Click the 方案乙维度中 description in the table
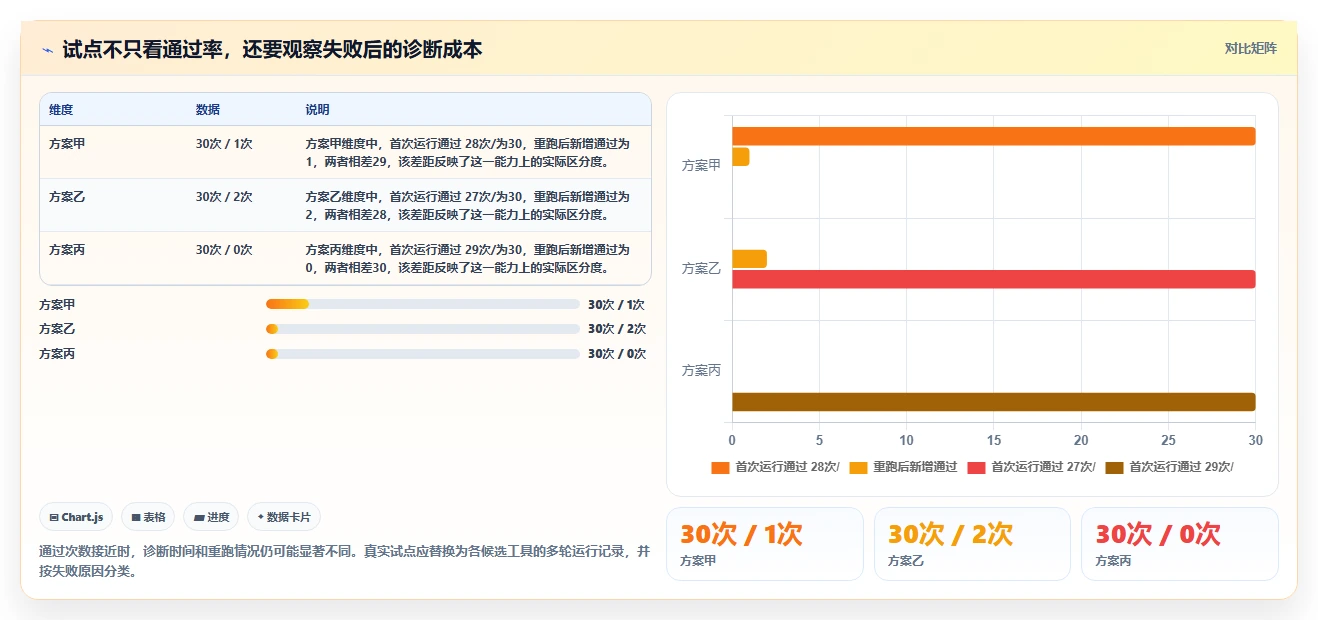This screenshot has width=1318, height=620. 468,206
